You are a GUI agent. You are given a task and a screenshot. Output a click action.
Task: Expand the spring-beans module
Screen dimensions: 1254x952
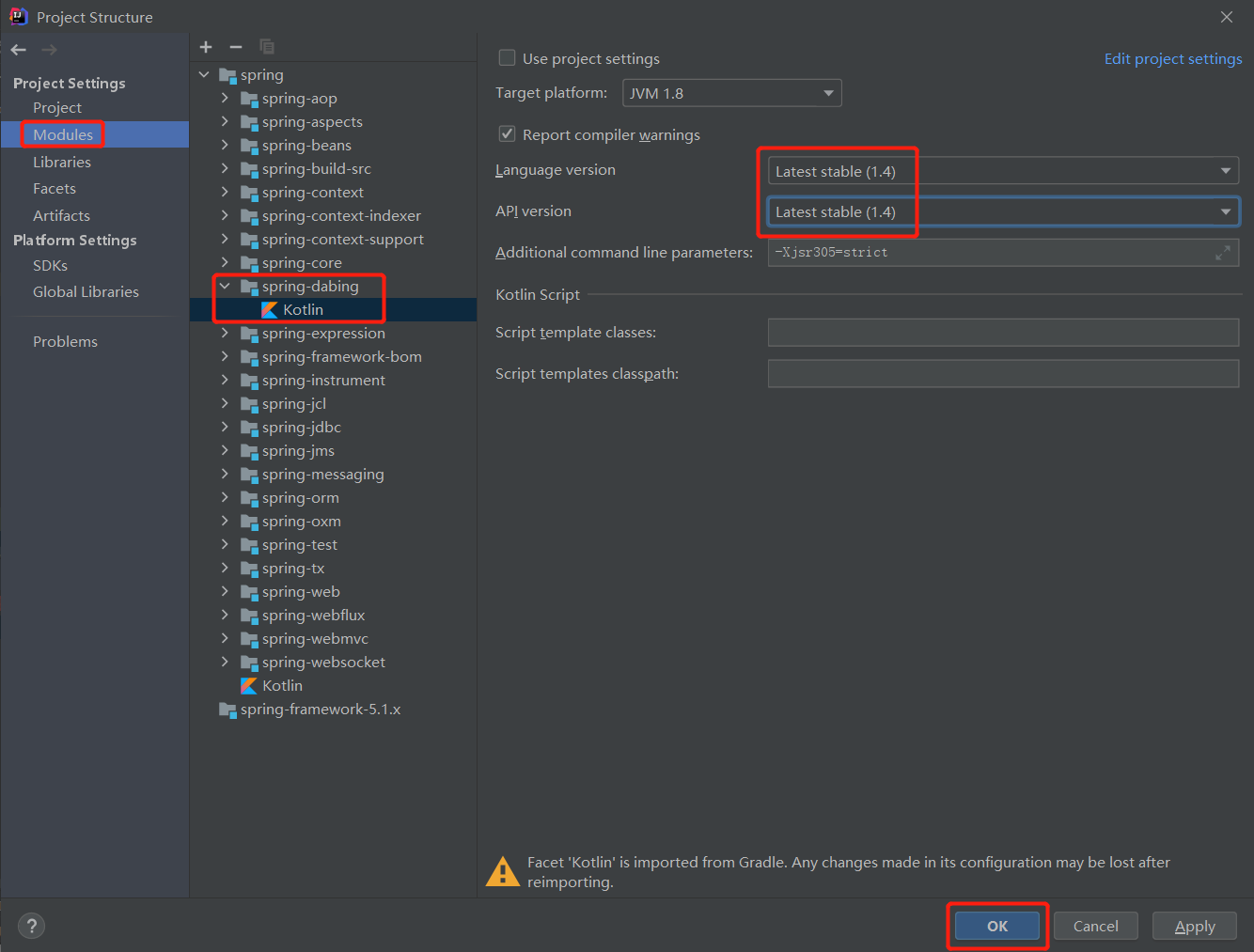click(x=225, y=145)
